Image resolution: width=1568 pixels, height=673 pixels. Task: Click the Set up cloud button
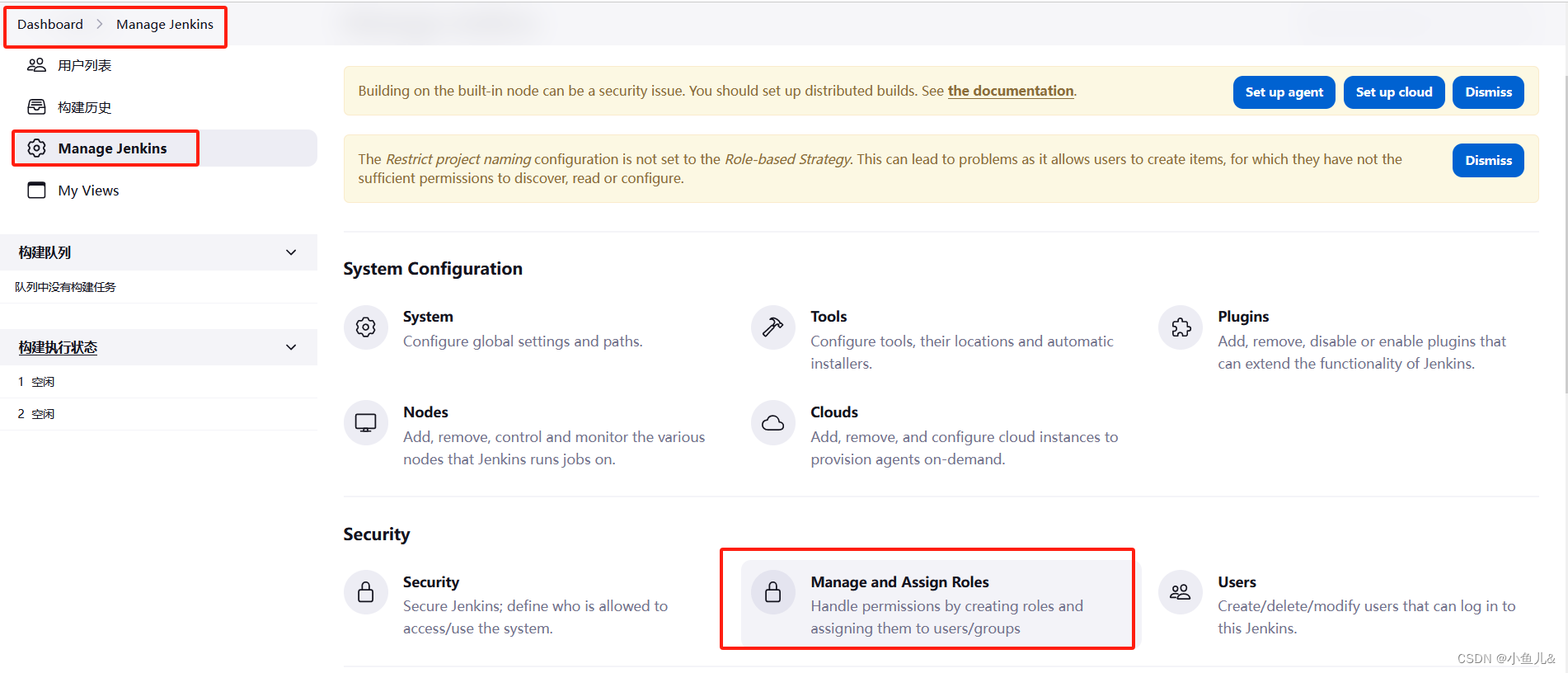pos(1394,92)
